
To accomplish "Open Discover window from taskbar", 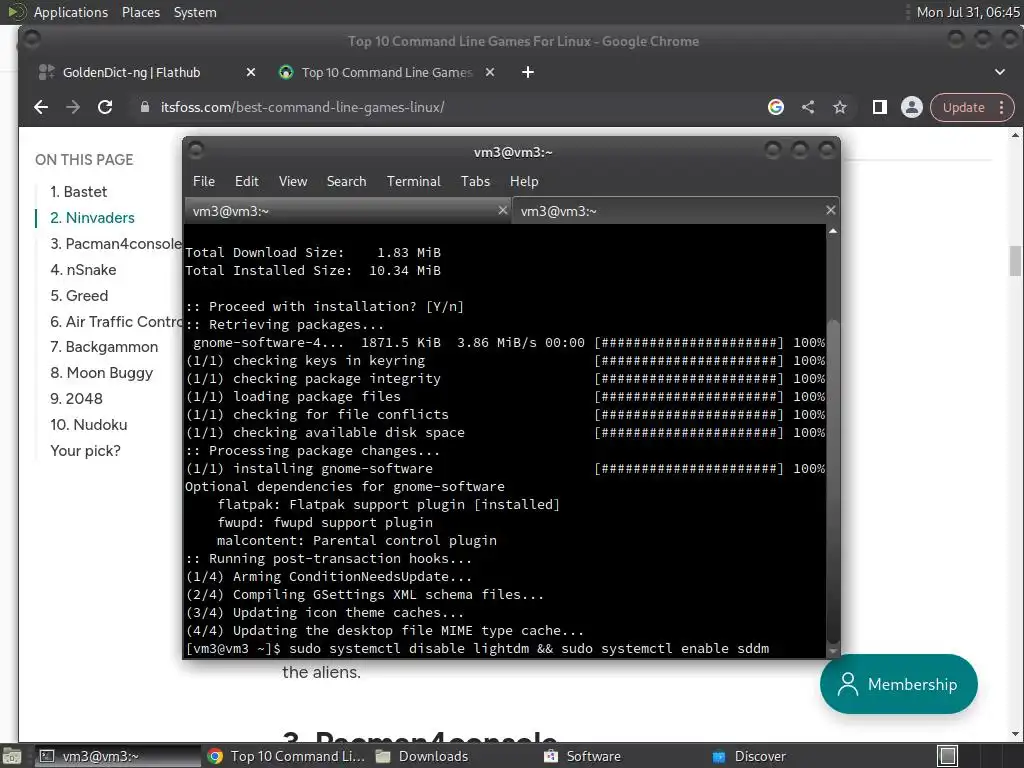I will pyautogui.click(x=793, y=756).
